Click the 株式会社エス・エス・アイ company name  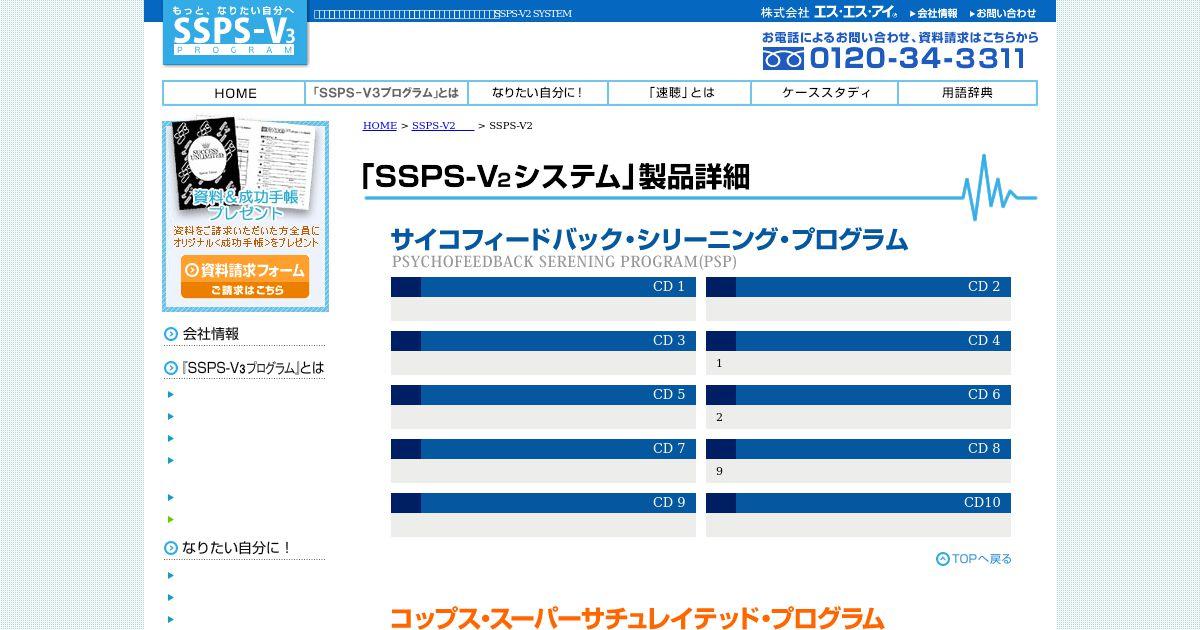(x=829, y=13)
